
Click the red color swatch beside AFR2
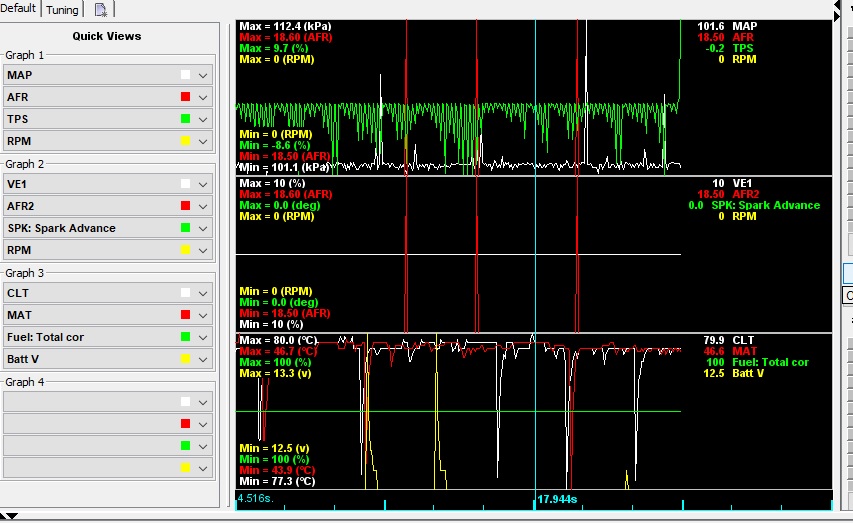click(x=185, y=206)
